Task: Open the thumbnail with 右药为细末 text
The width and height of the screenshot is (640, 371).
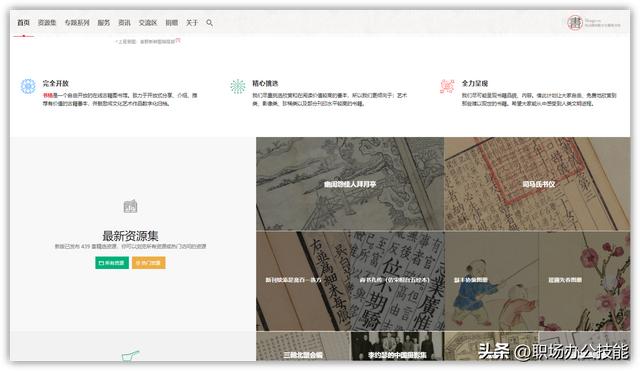Action: pos(303,281)
